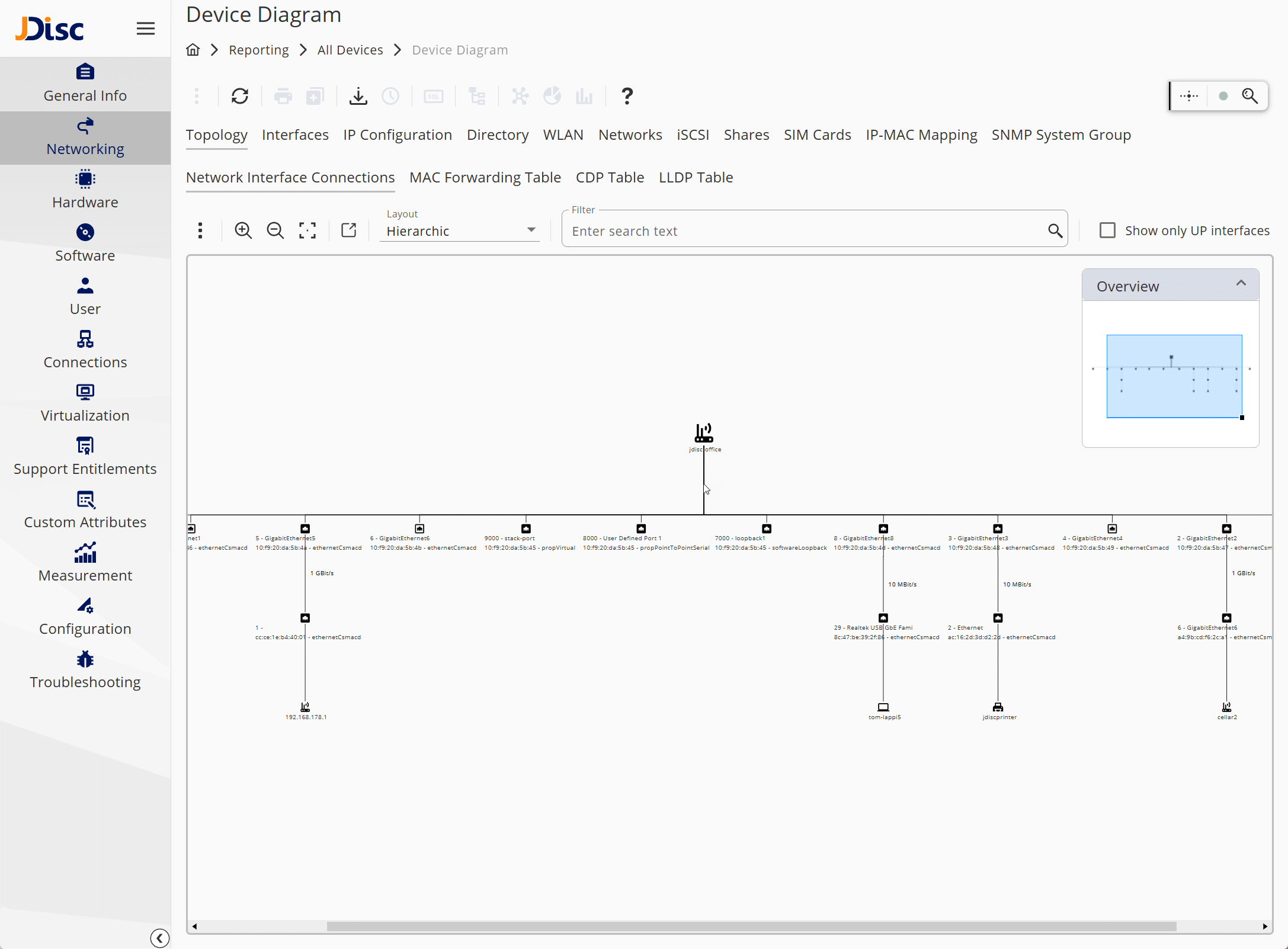Open the diagram three-dot options menu
Viewport: 1288px width, 949px height.
200,230
